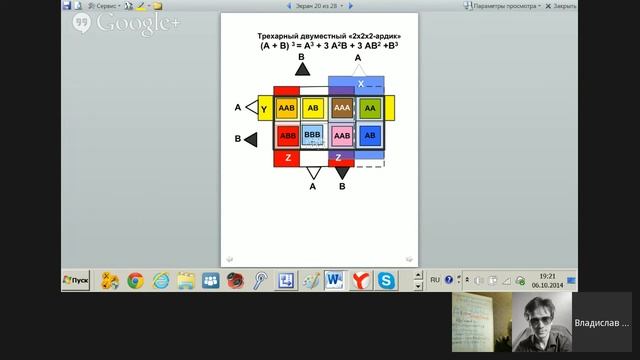Open Google Chrome from the taskbar

click(x=135, y=281)
